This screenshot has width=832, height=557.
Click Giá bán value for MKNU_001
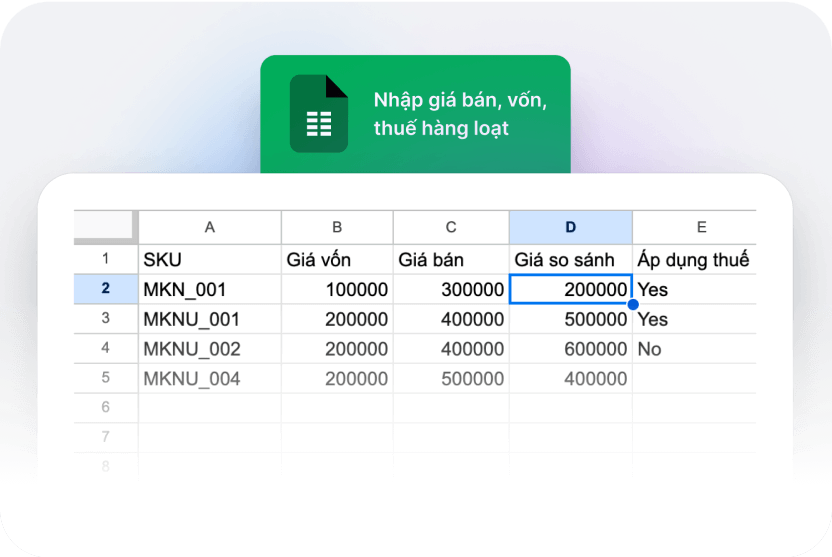click(x=451, y=319)
